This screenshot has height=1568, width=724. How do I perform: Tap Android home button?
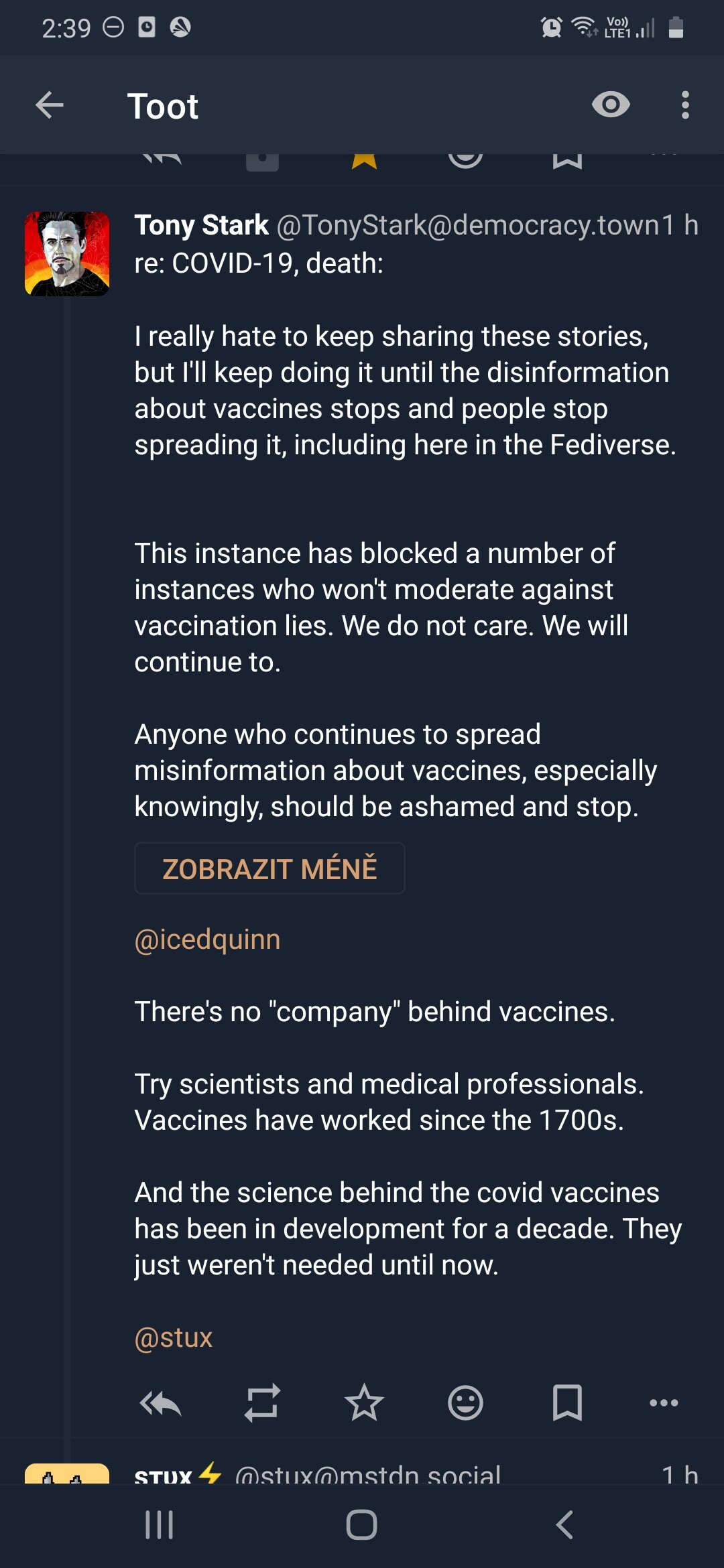pyautogui.click(x=362, y=1524)
